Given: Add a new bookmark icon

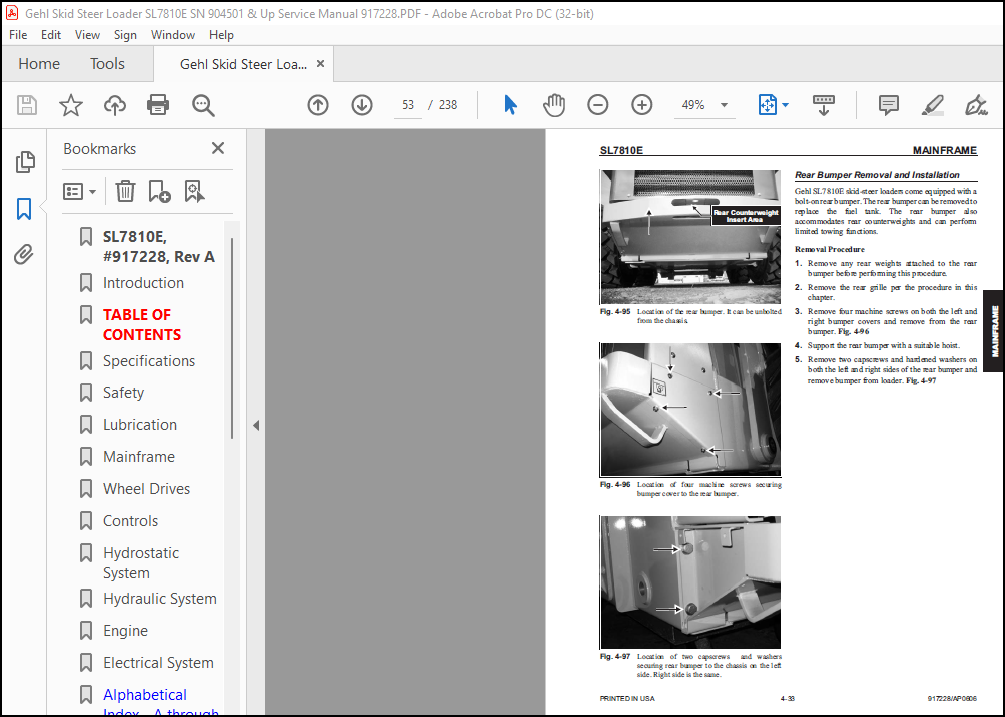Looking at the screenshot, I should tap(159, 191).
